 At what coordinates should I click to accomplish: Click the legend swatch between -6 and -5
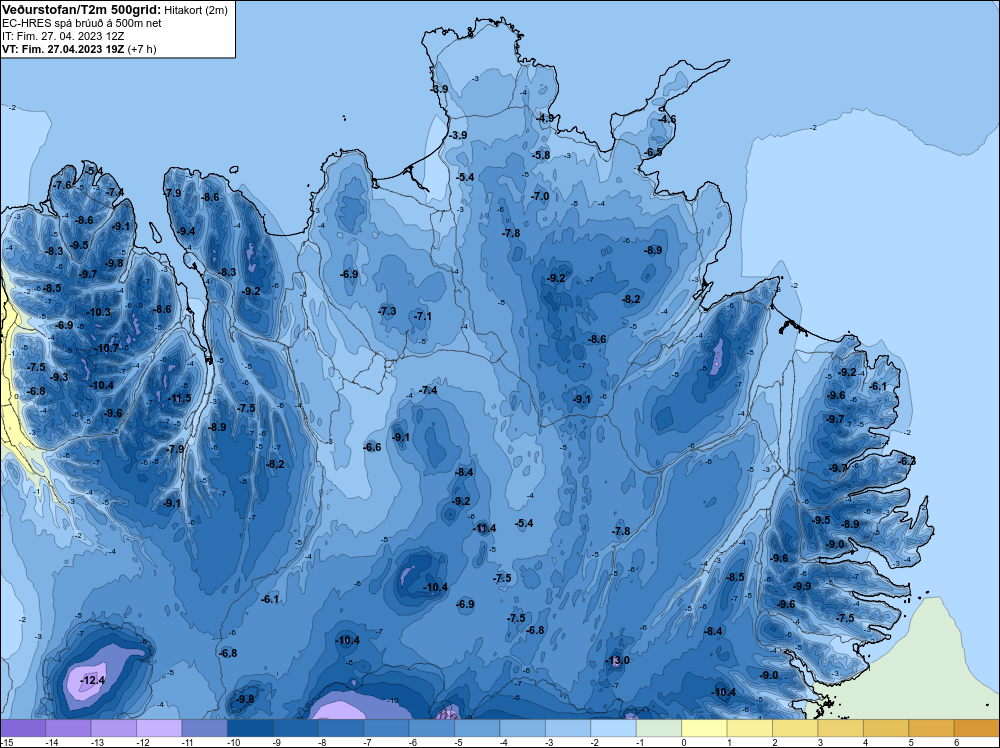pyautogui.click(x=432, y=728)
